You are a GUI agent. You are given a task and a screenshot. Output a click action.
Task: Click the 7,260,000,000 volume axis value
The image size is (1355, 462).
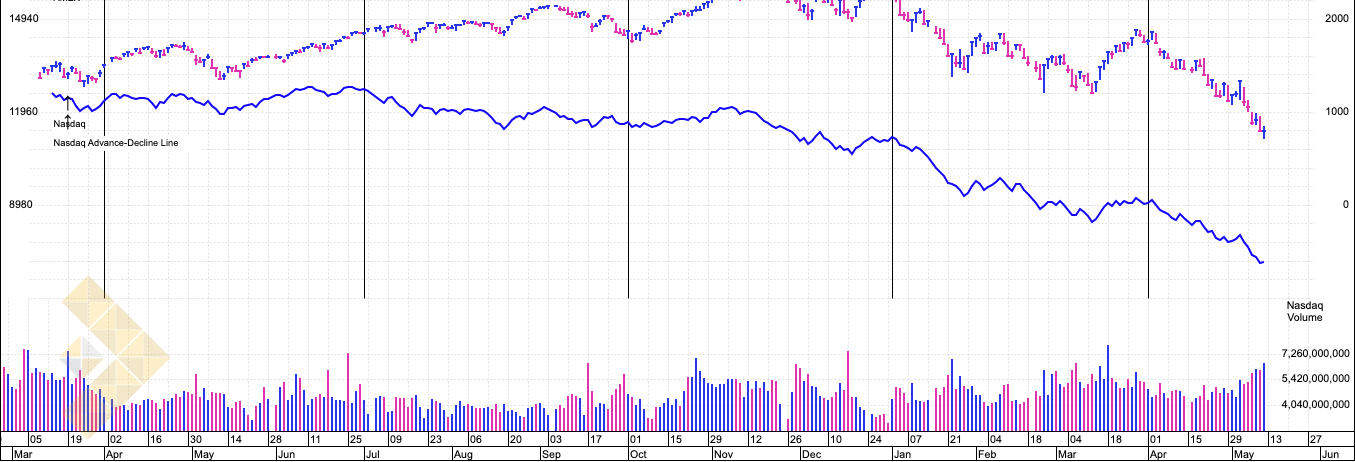1316,354
